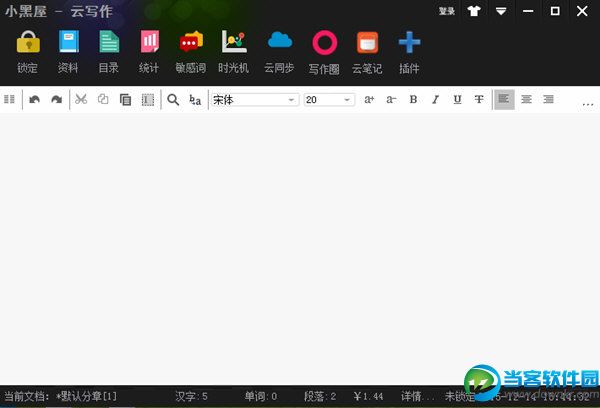Open 详情 details in status bar

coord(417,396)
